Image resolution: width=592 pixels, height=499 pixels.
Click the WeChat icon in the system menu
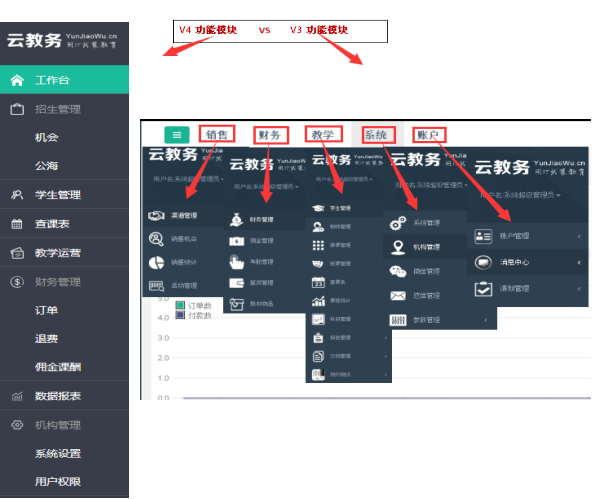tap(398, 271)
